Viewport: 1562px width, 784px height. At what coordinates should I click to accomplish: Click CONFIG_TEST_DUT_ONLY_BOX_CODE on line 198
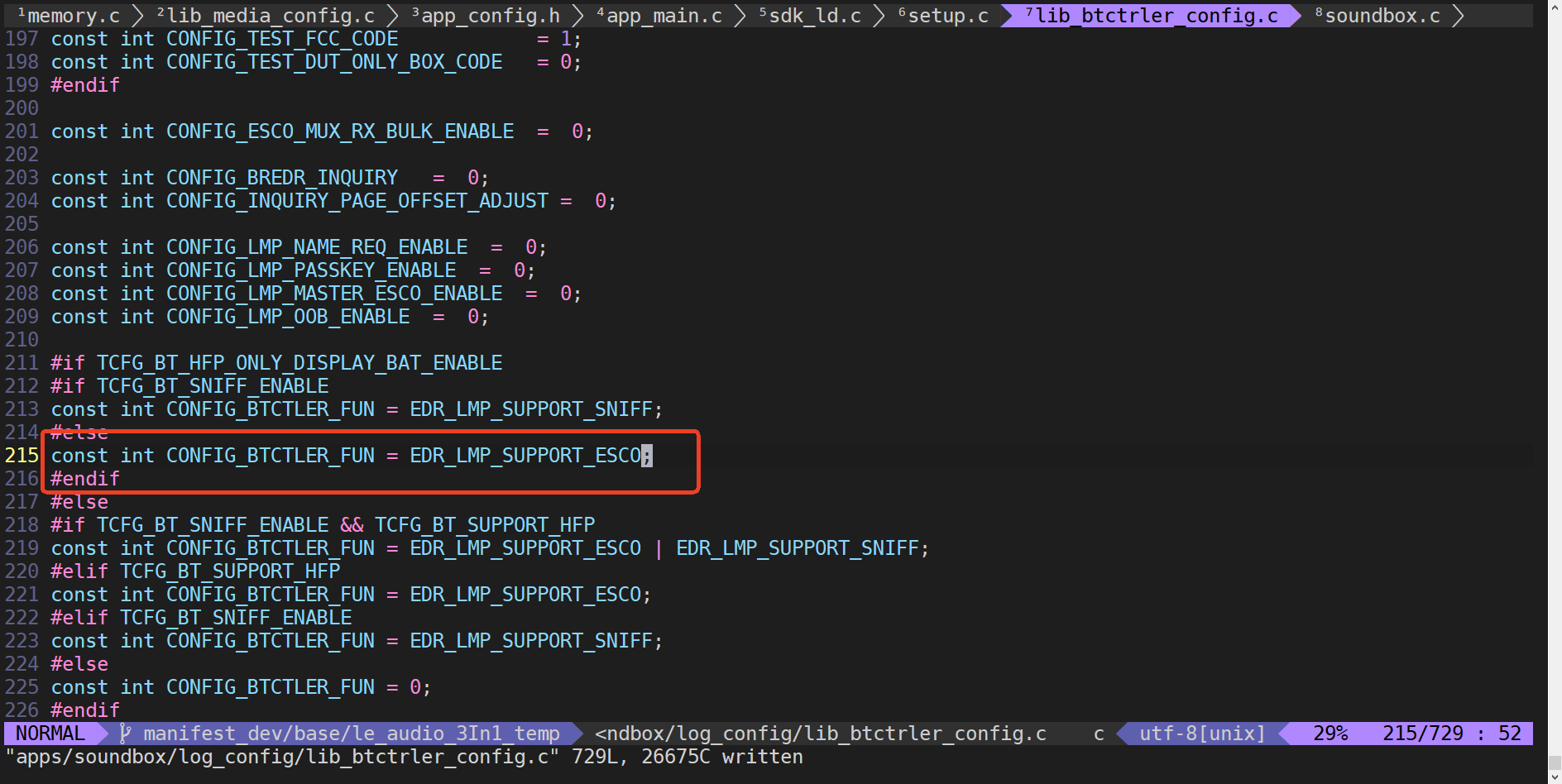pyautogui.click(x=334, y=62)
